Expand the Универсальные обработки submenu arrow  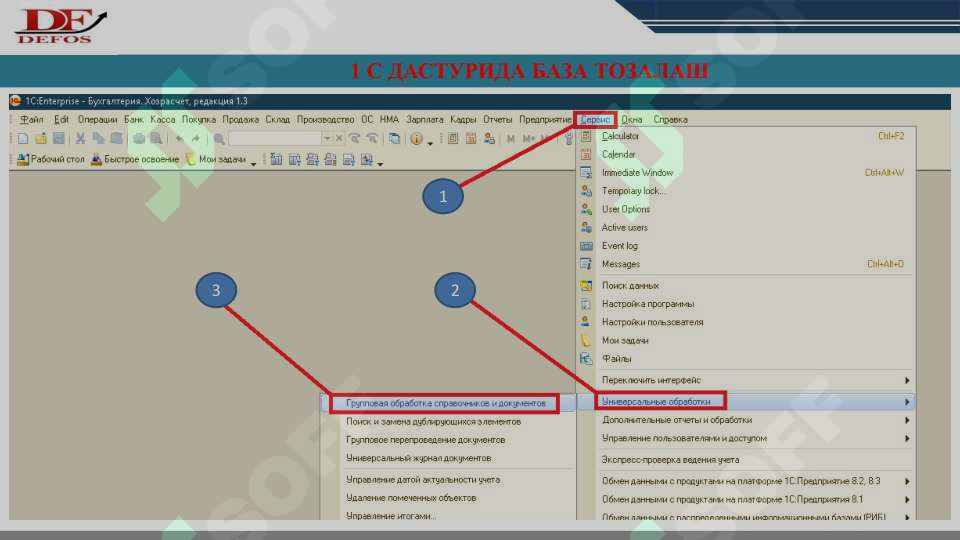(x=907, y=402)
